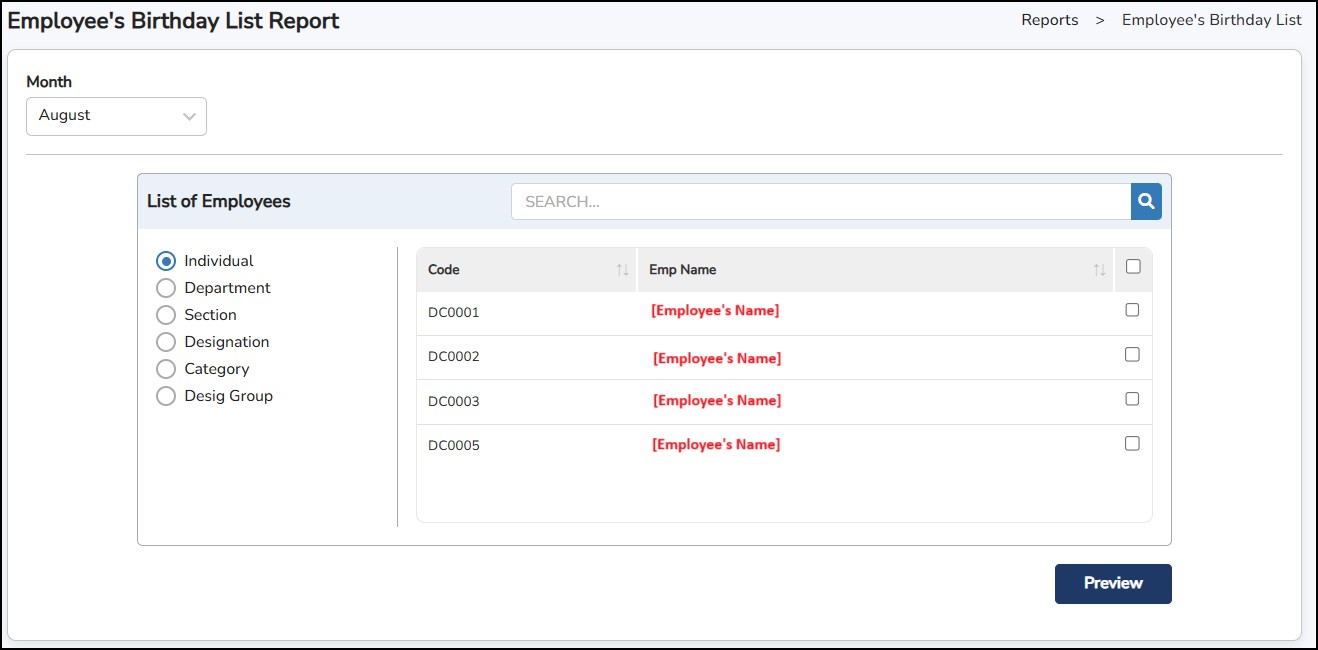Click the Emp Name column sort arrows

[1099, 270]
